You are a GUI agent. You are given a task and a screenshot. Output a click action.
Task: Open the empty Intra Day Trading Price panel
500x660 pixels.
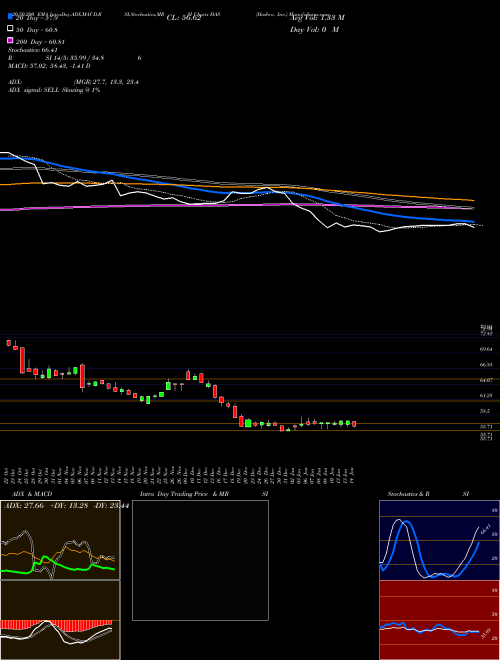(200, 560)
